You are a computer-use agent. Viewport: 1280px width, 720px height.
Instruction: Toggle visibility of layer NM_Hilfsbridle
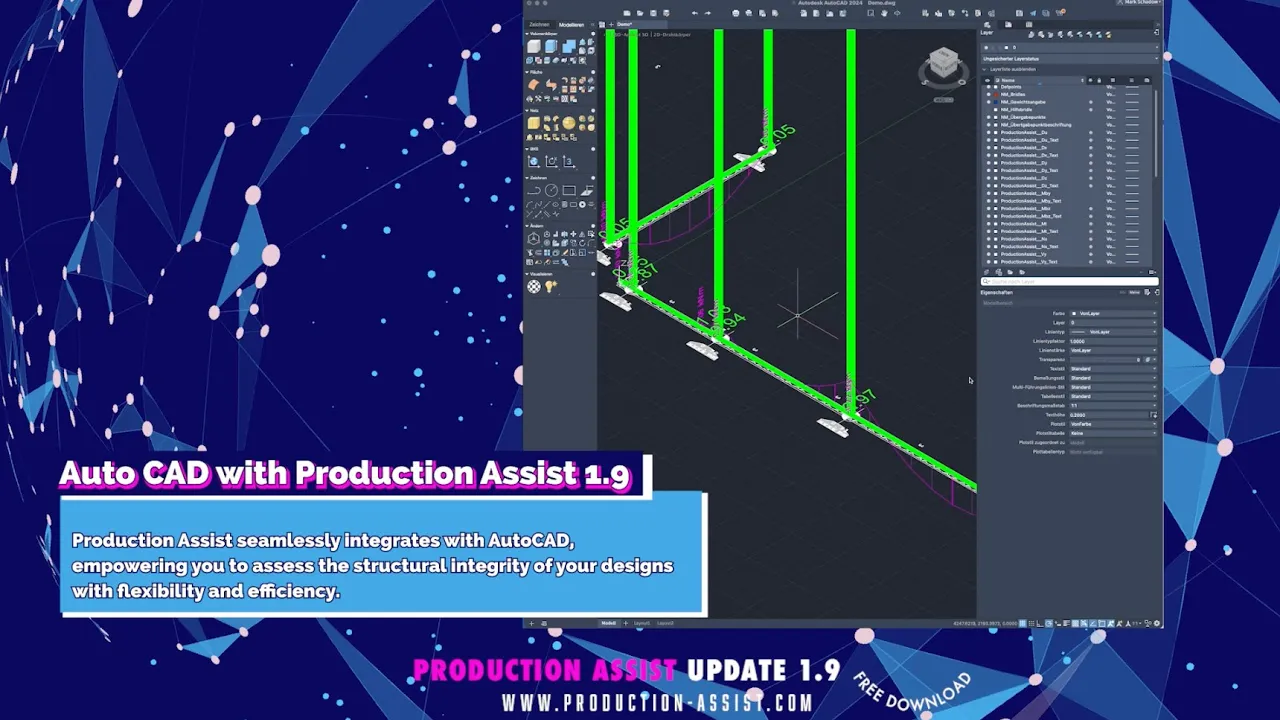[x=989, y=110]
